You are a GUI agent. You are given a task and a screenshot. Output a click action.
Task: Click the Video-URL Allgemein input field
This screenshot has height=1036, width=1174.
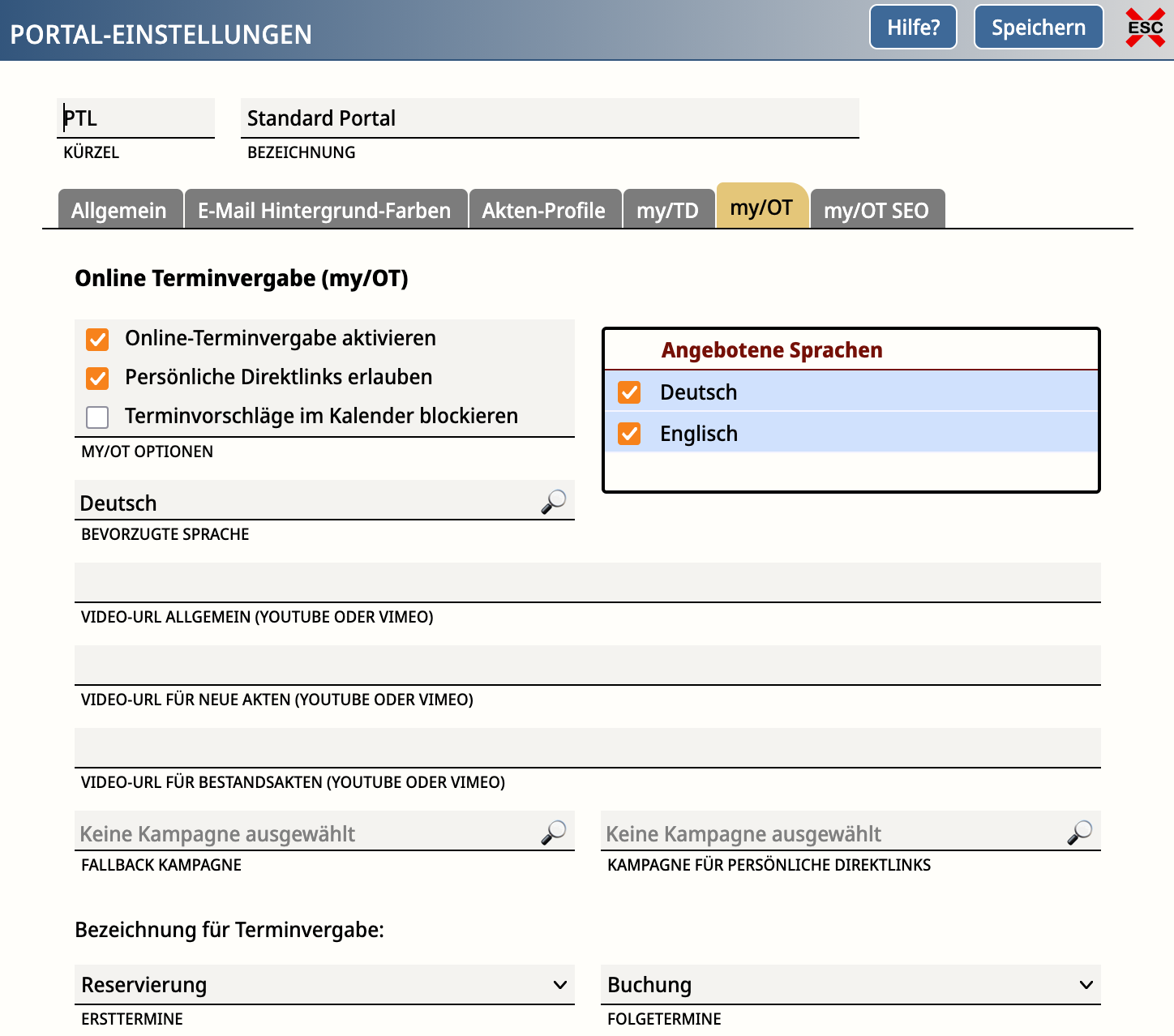coord(587,583)
